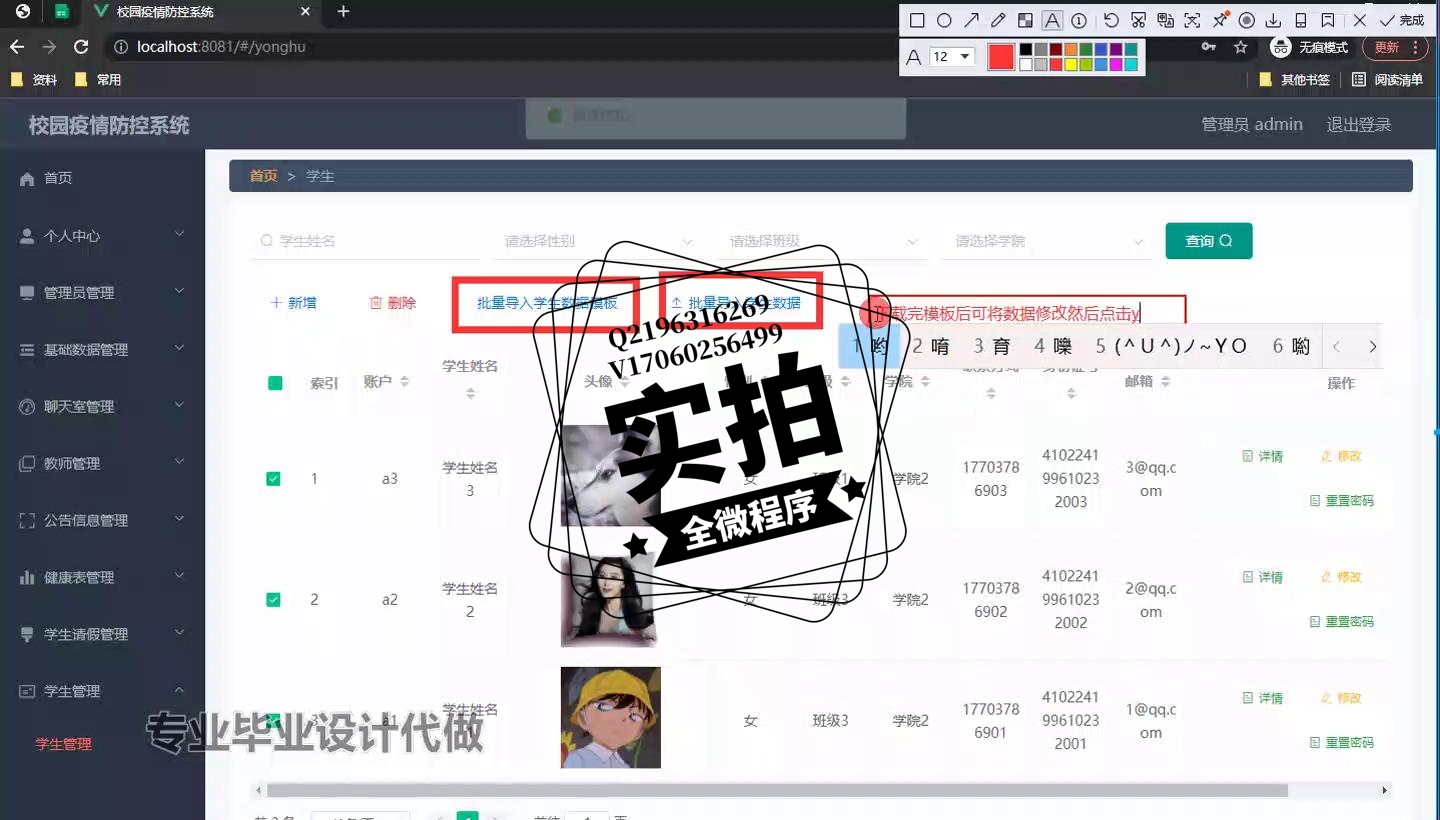1440x820 pixels.
Task: Pick the orange color swatch
Action: click(x=1071, y=49)
